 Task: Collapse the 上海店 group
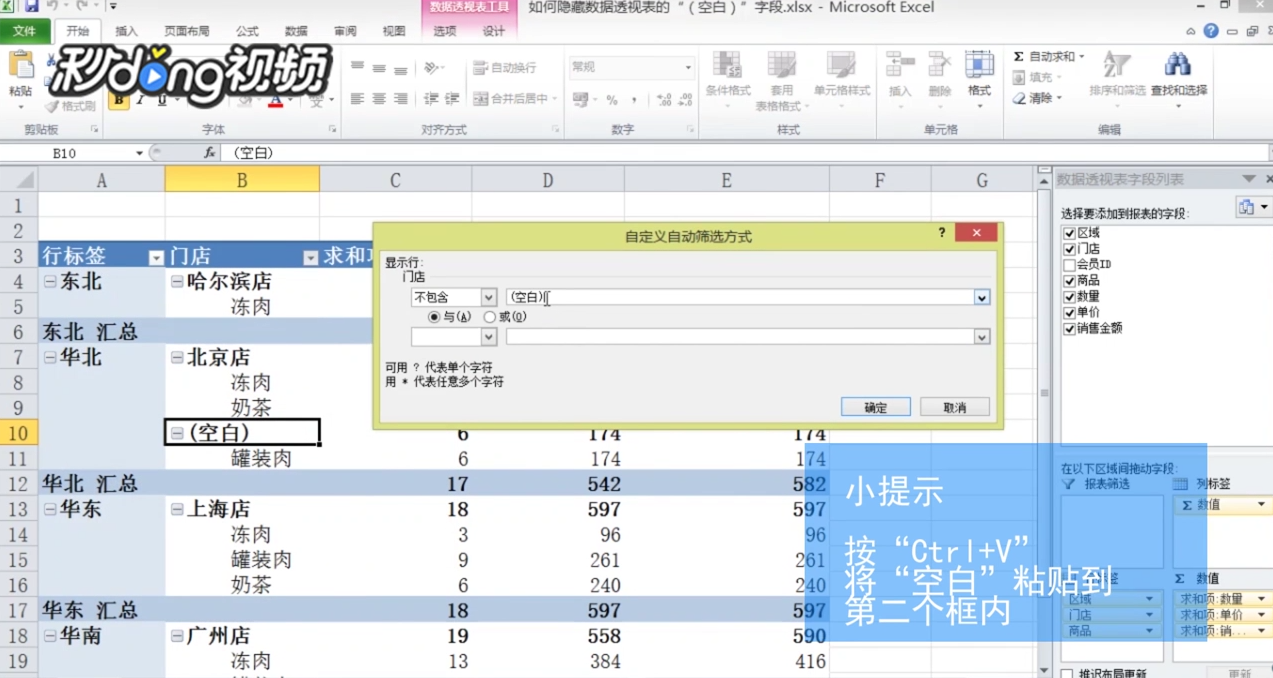click(x=177, y=509)
